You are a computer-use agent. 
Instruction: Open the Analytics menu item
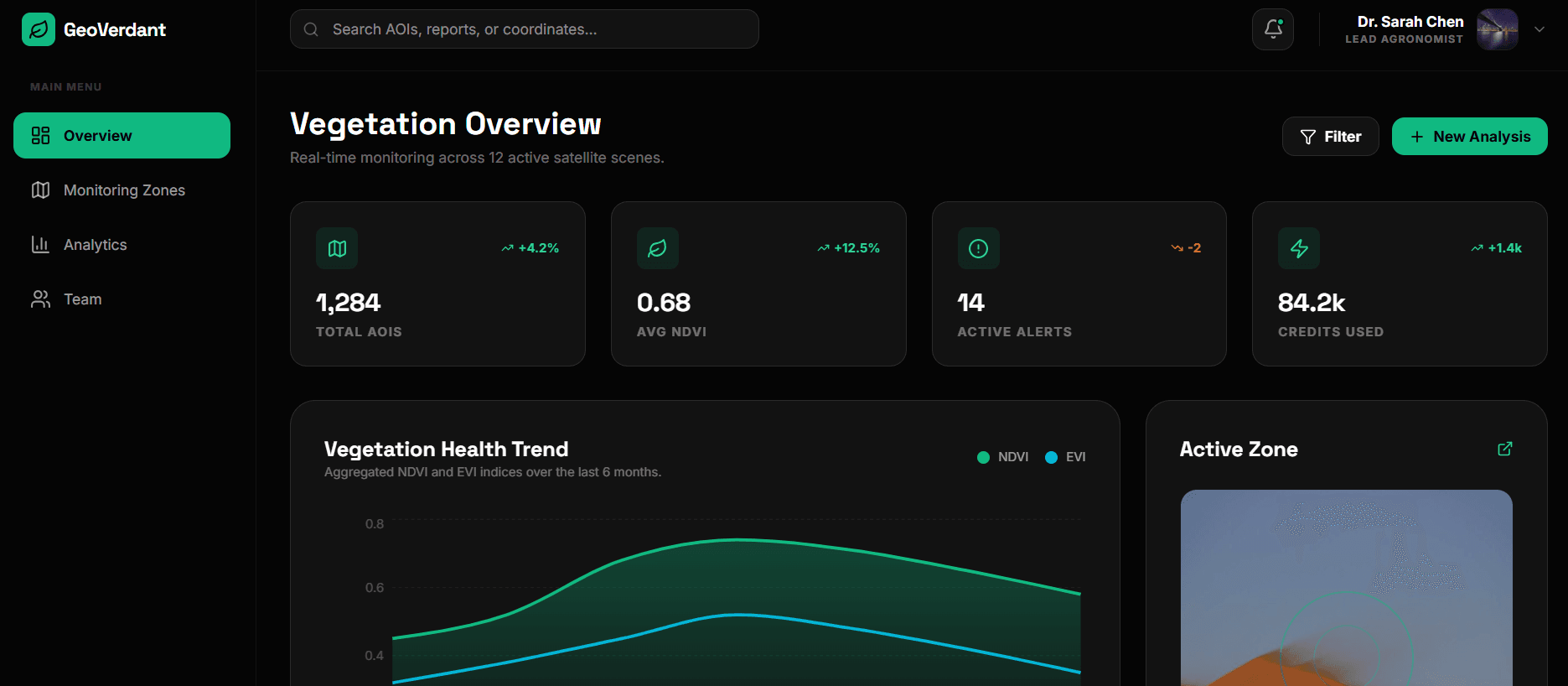click(x=122, y=245)
